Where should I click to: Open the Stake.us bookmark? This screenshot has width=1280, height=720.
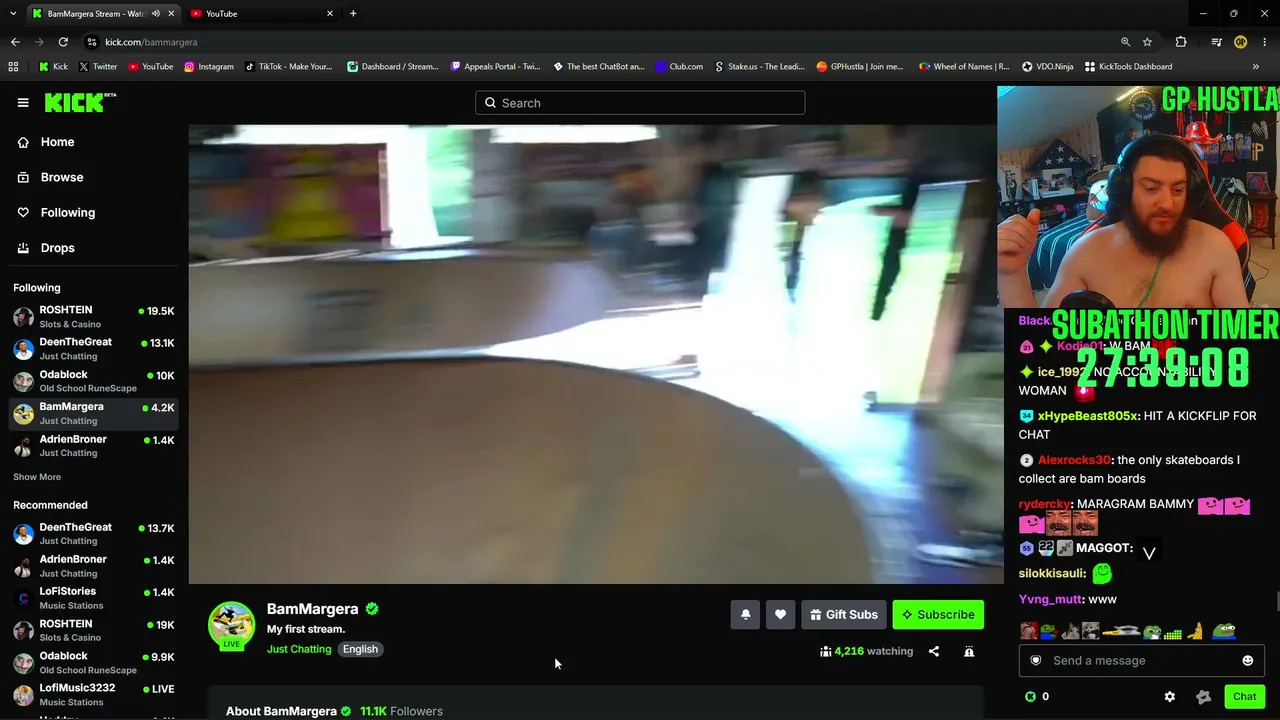[759, 67]
